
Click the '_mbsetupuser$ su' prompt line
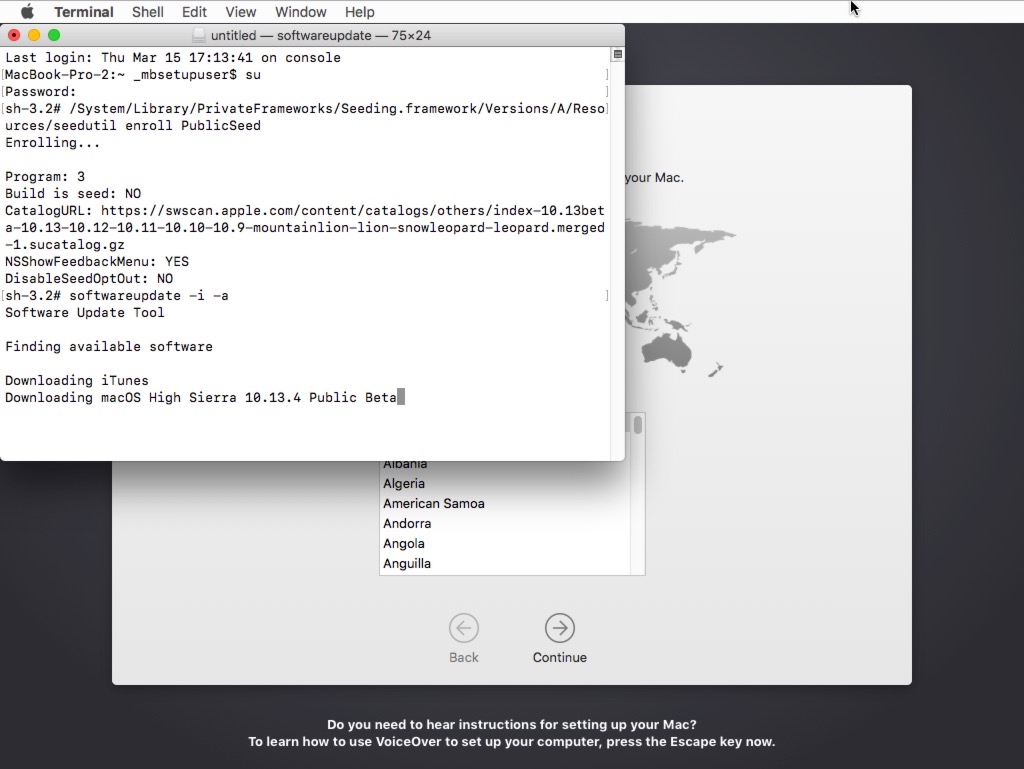point(133,75)
